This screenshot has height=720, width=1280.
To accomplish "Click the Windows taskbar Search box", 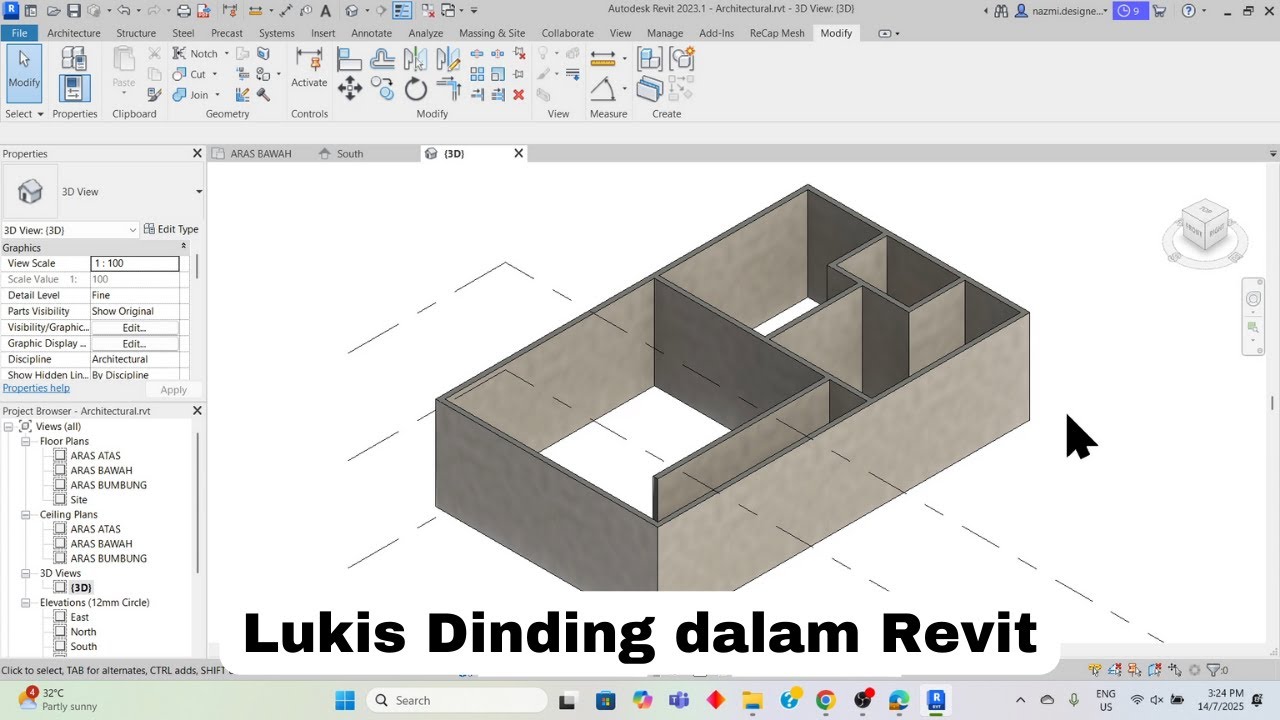I will click(456, 700).
